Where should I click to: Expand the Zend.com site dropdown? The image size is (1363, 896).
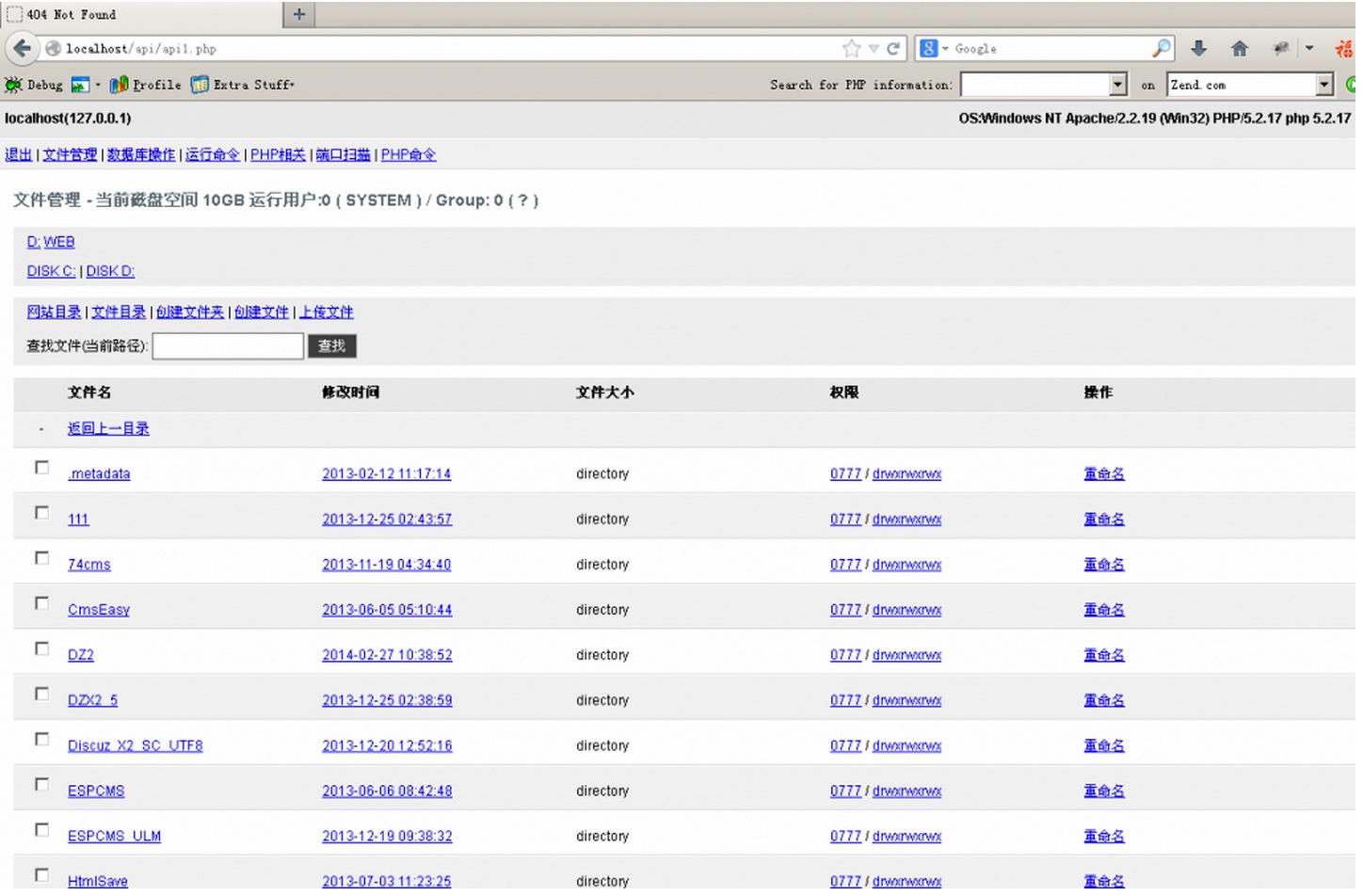(1324, 85)
